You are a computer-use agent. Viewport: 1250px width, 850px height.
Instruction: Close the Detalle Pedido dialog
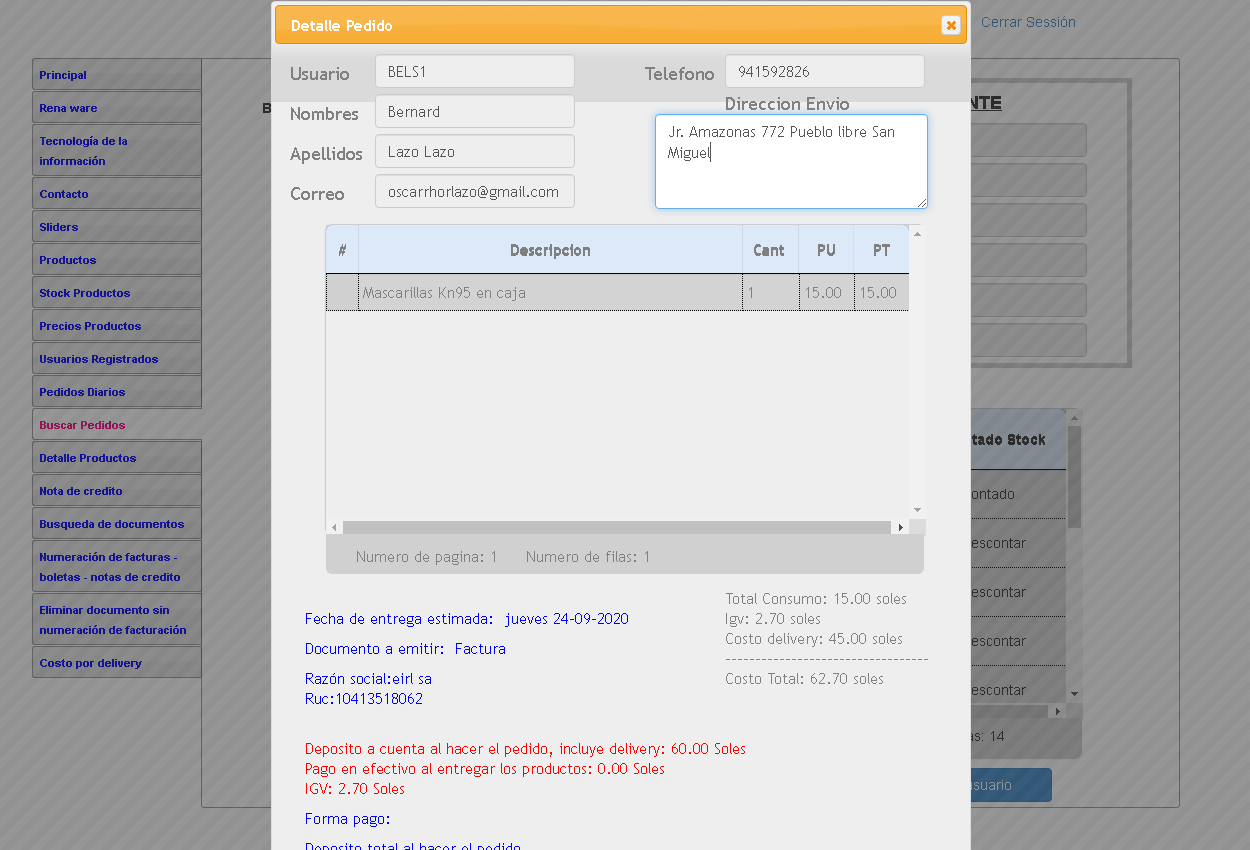[x=950, y=25]
